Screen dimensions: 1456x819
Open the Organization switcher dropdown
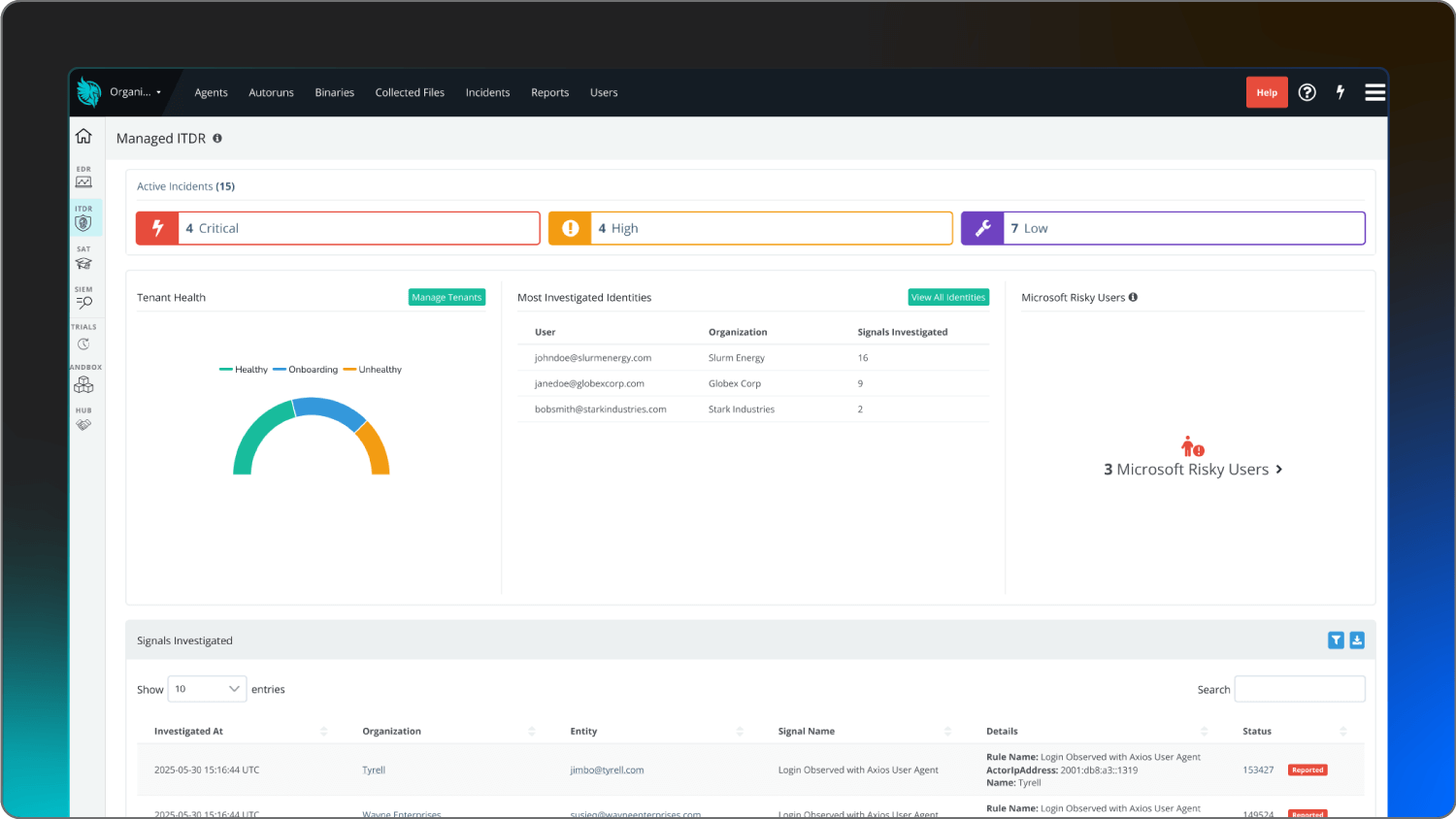click(x=134, y=92)
